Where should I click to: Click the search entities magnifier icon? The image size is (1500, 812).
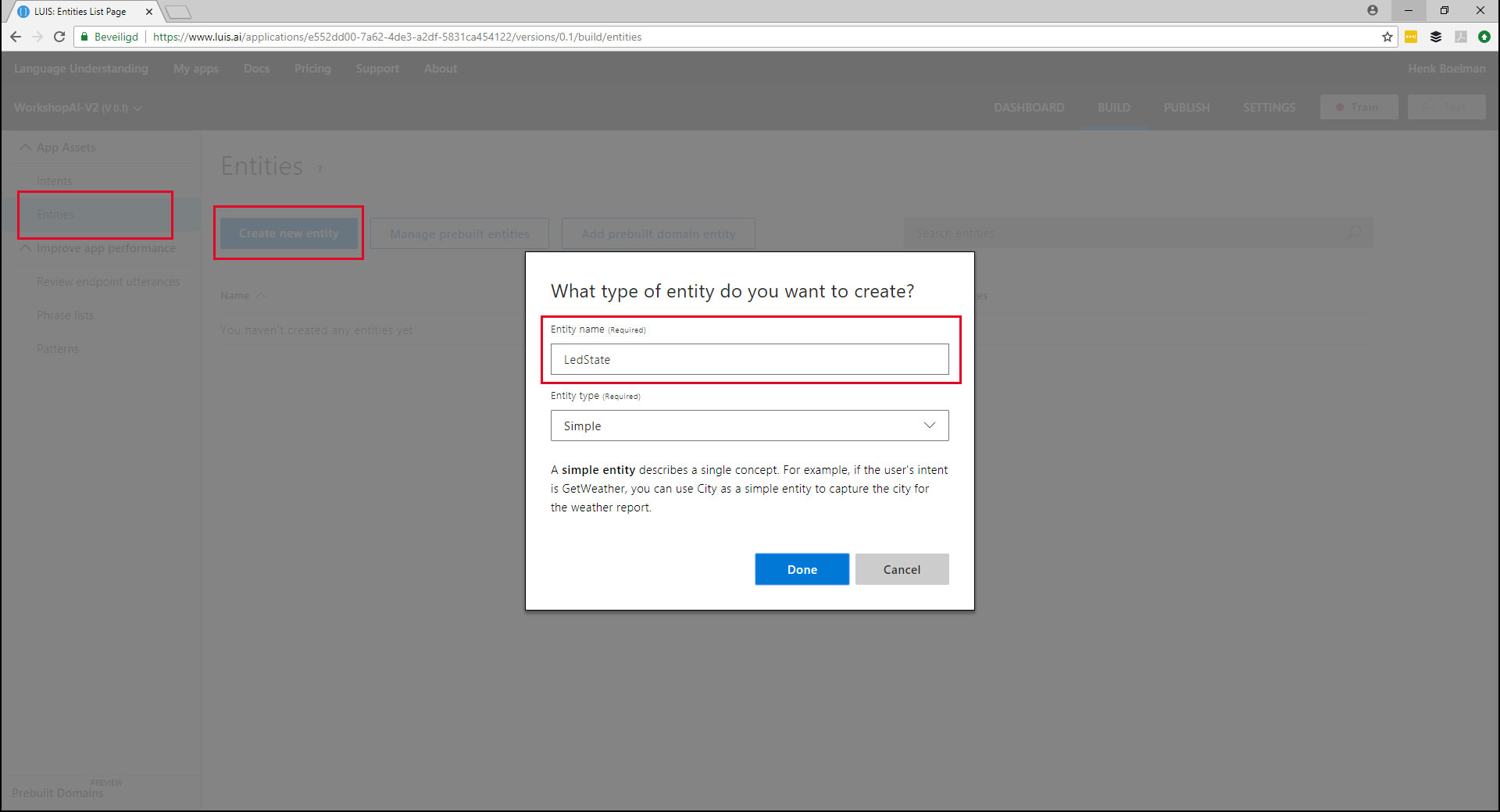[1353, 233]
